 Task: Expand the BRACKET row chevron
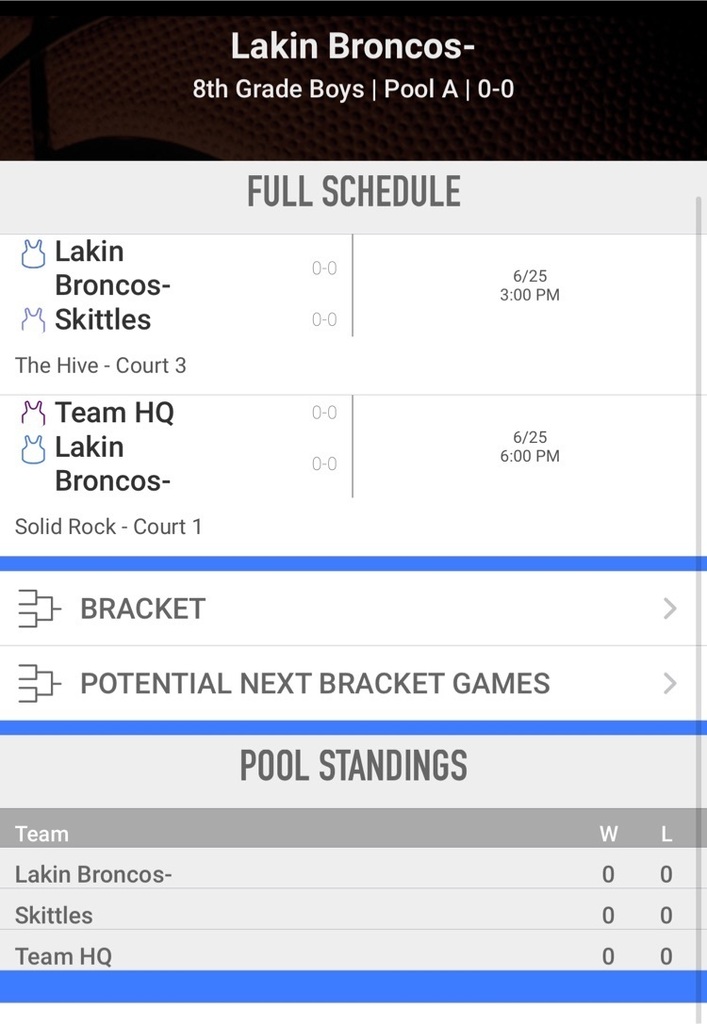670,608
